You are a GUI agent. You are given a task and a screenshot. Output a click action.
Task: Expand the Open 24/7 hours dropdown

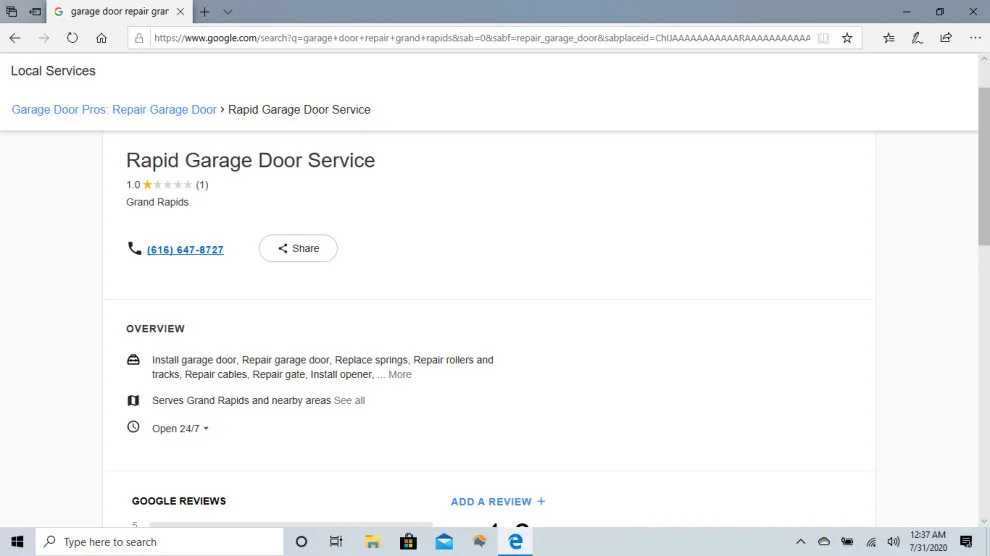coord(180,429)
